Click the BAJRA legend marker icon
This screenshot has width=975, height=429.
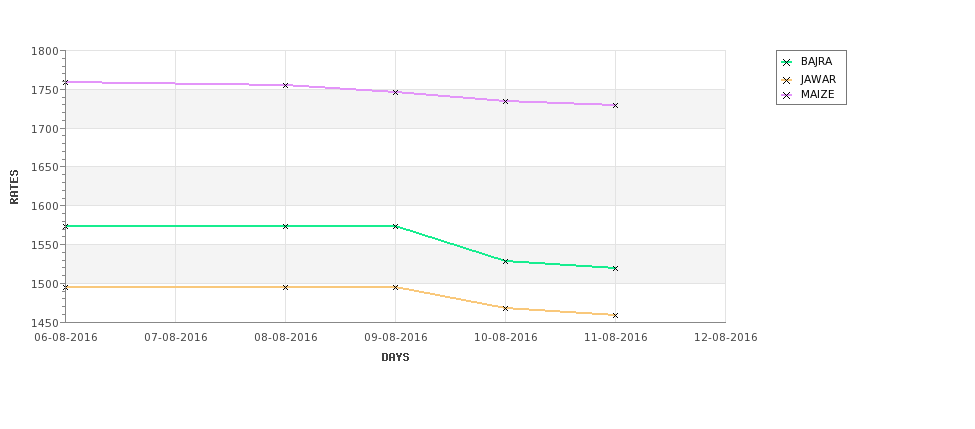tap(787, 62)
